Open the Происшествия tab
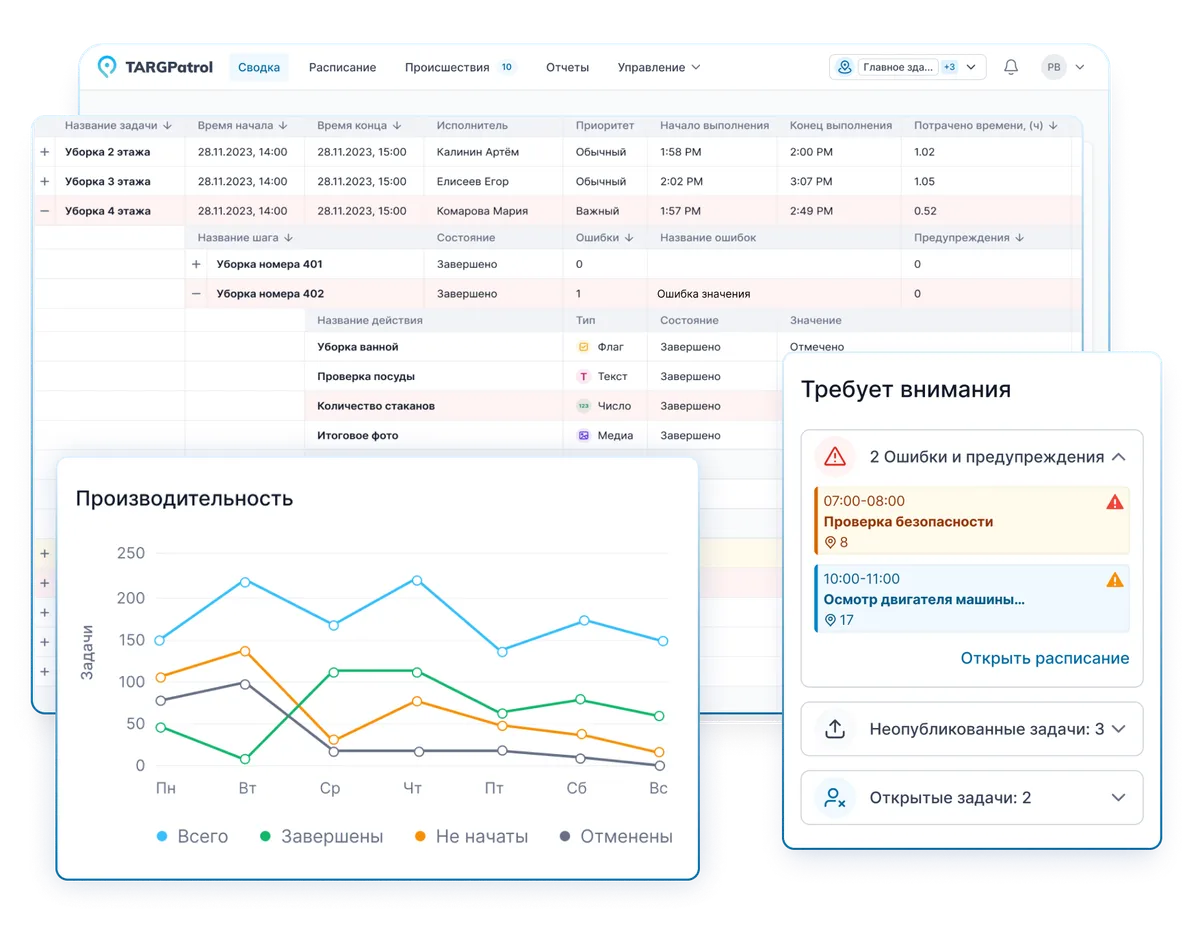The height and width of the screenshot is (928, 1200). (x=447, y=67)
